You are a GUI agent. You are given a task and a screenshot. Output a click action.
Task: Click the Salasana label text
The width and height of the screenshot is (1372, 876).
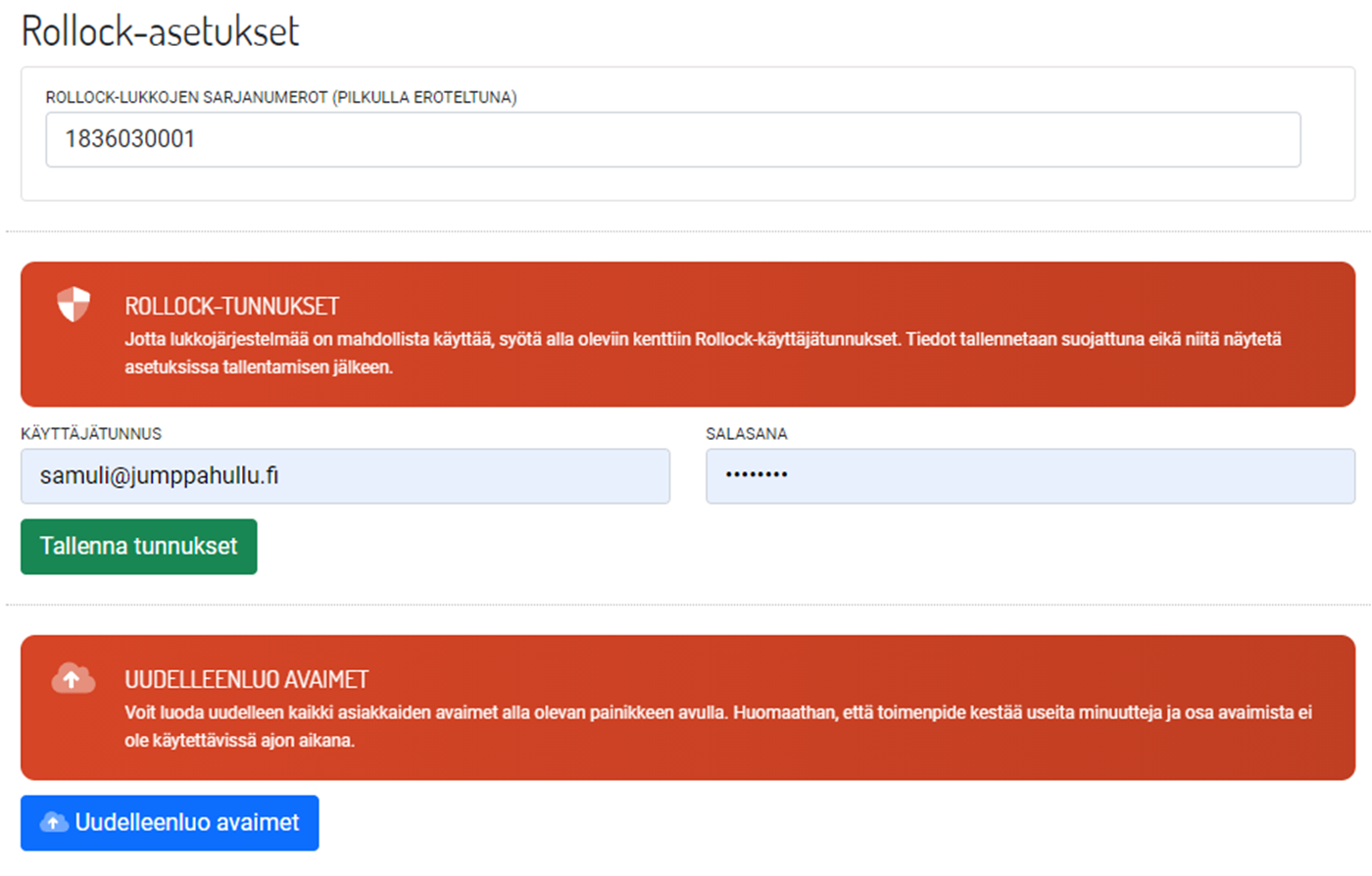[746, 433]
